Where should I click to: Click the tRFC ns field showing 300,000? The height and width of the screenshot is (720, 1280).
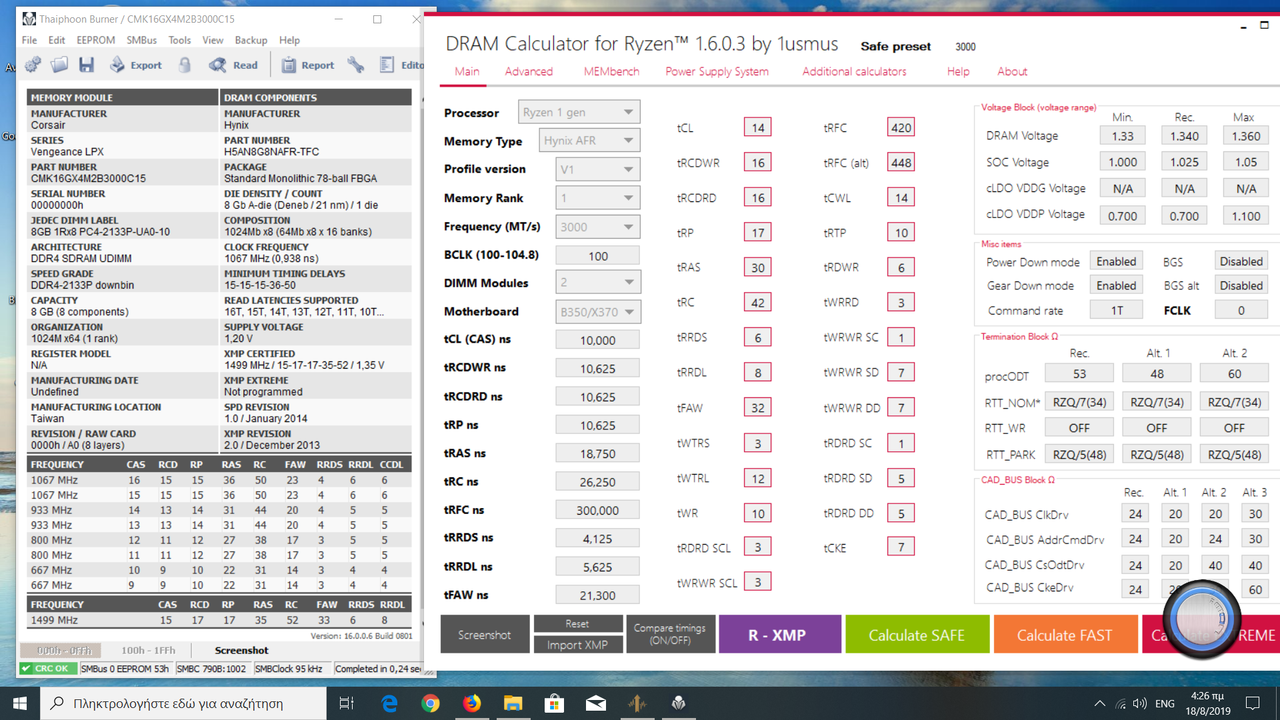pos(598,510)
